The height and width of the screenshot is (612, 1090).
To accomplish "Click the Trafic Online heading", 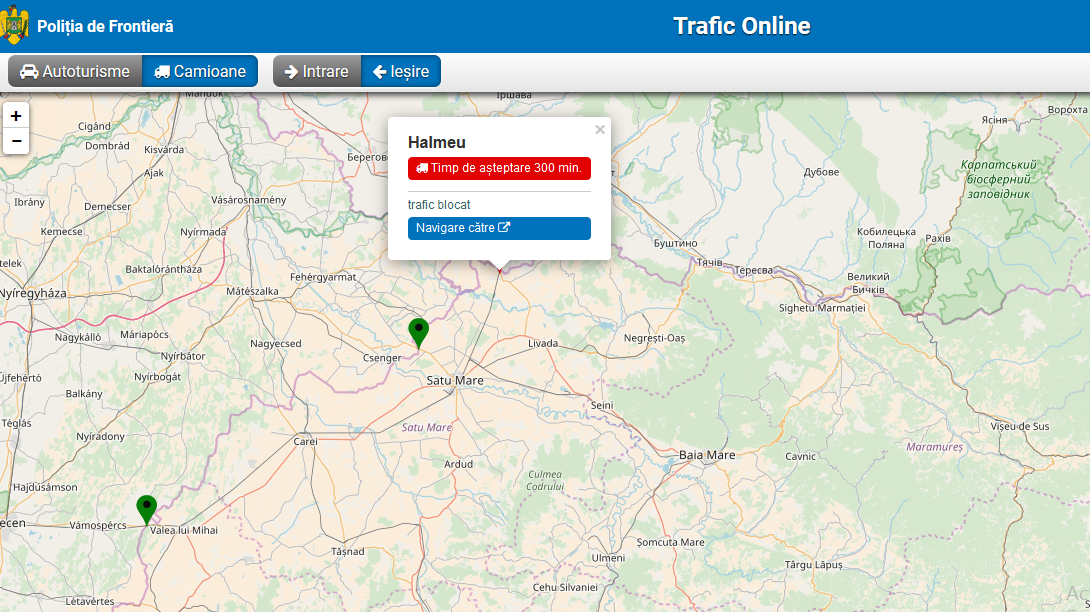I will [x=741, y=26].
